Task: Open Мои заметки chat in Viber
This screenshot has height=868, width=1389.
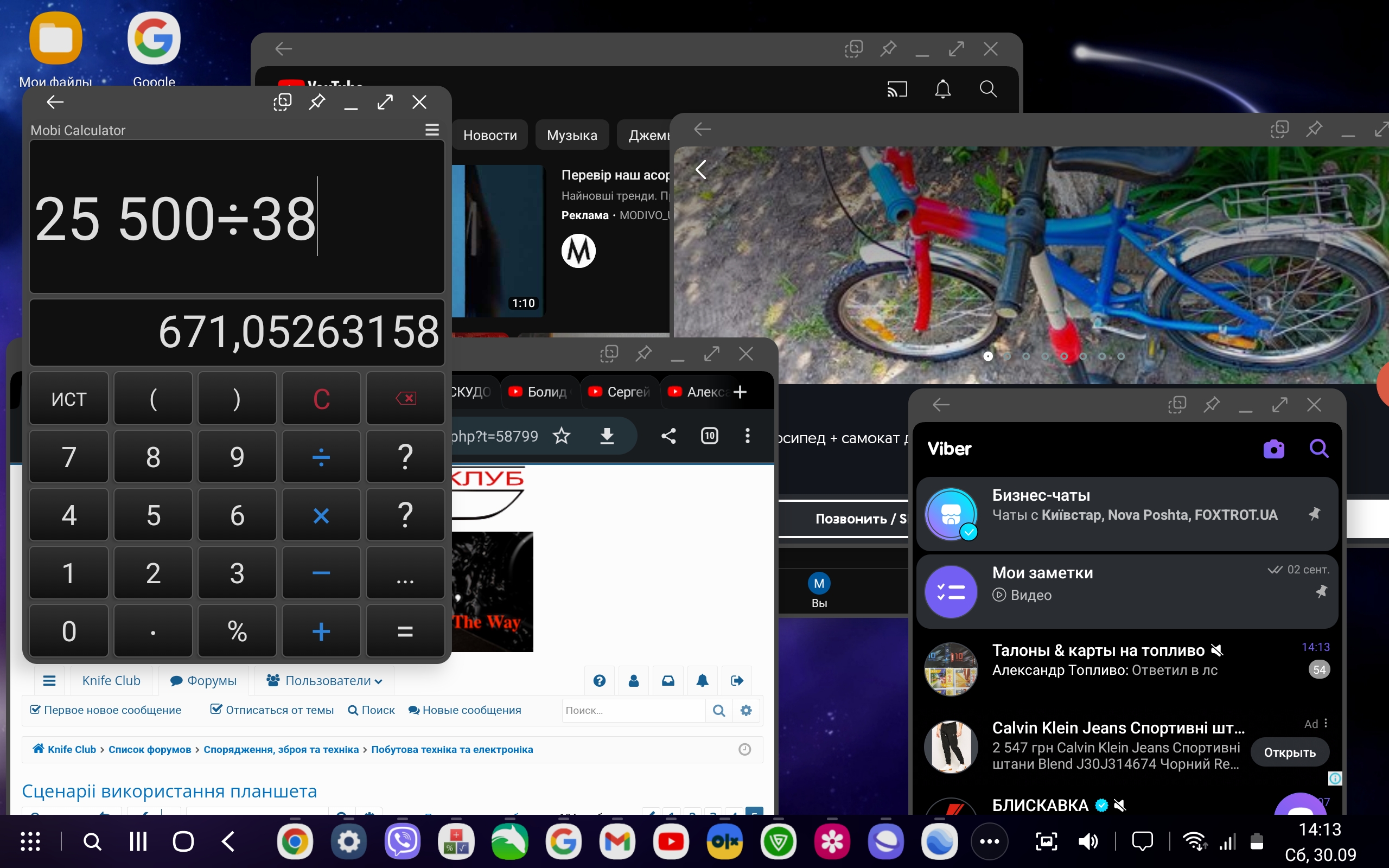Action: (1127, 591)
